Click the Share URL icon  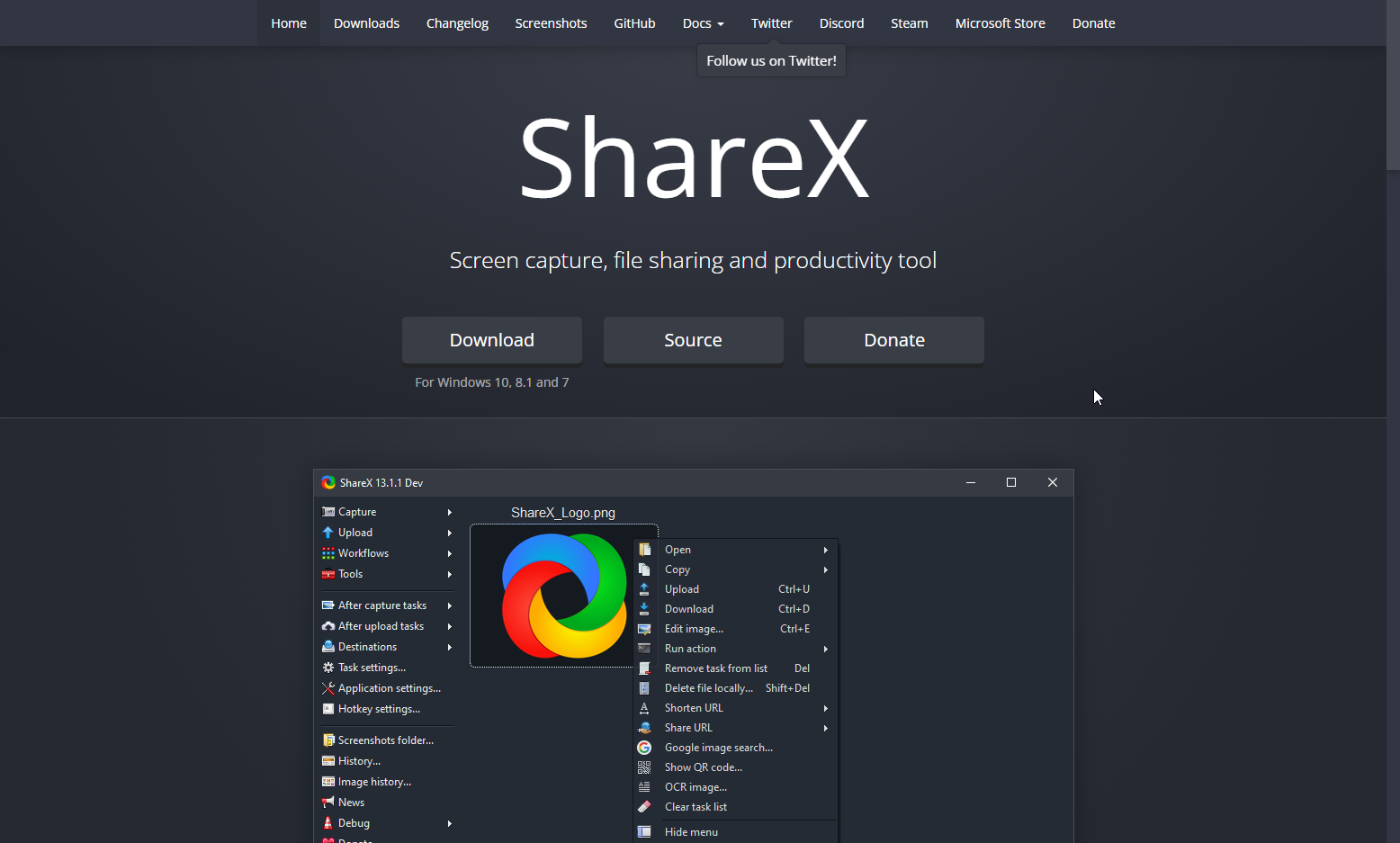644,728
